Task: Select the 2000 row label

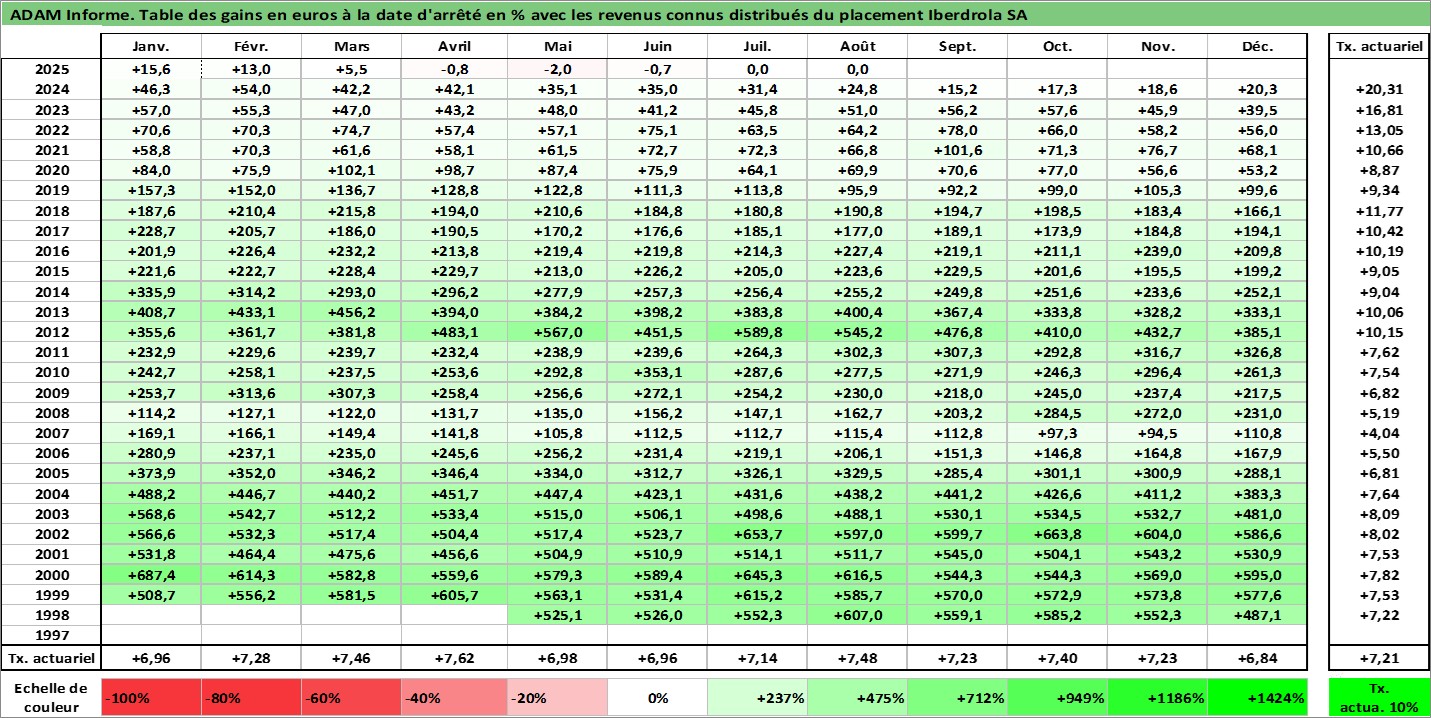Action: [51, 575]
